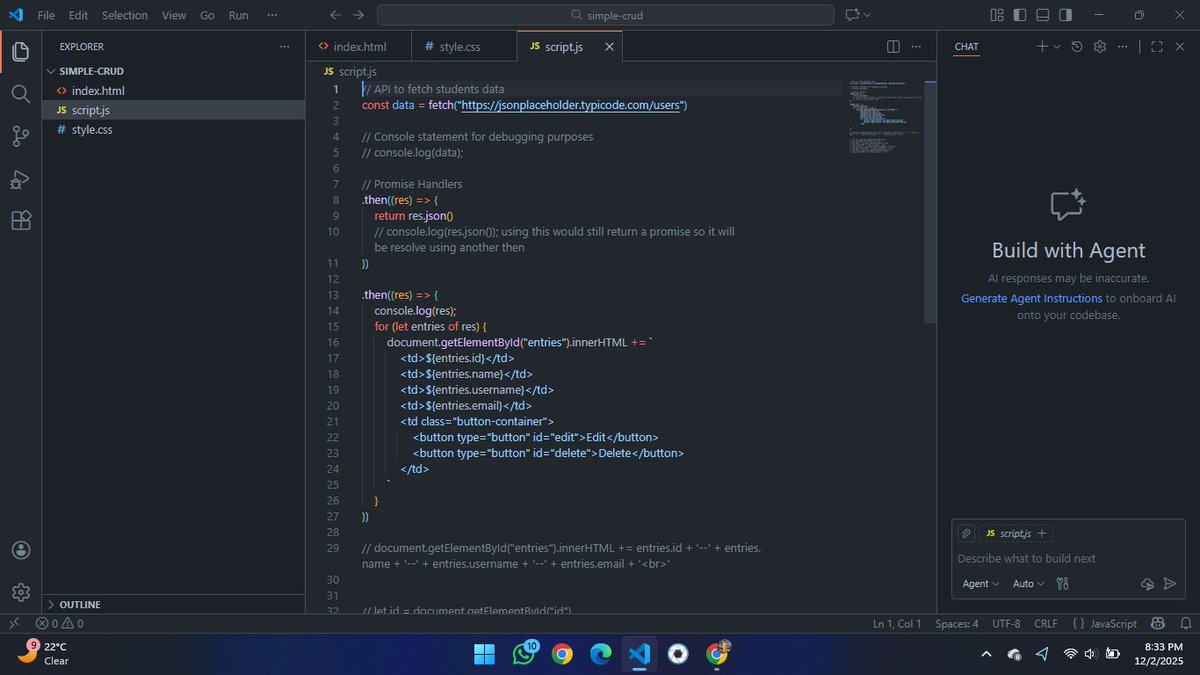Open the Run menu
1200x675 pixels.
click(238, 15)
